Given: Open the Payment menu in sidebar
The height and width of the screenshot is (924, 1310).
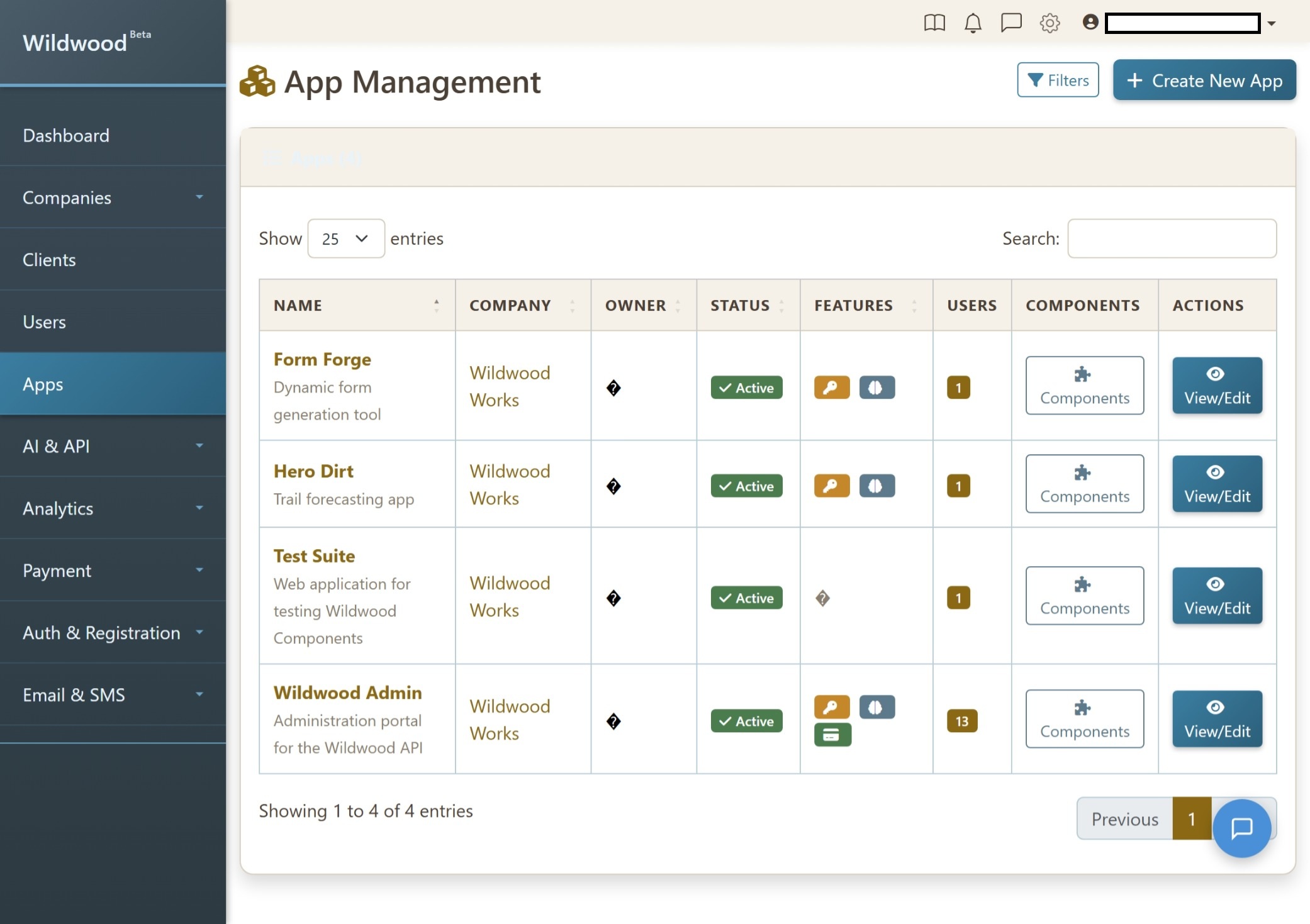Looking at the screenshot, I should [x=57, y=571].
